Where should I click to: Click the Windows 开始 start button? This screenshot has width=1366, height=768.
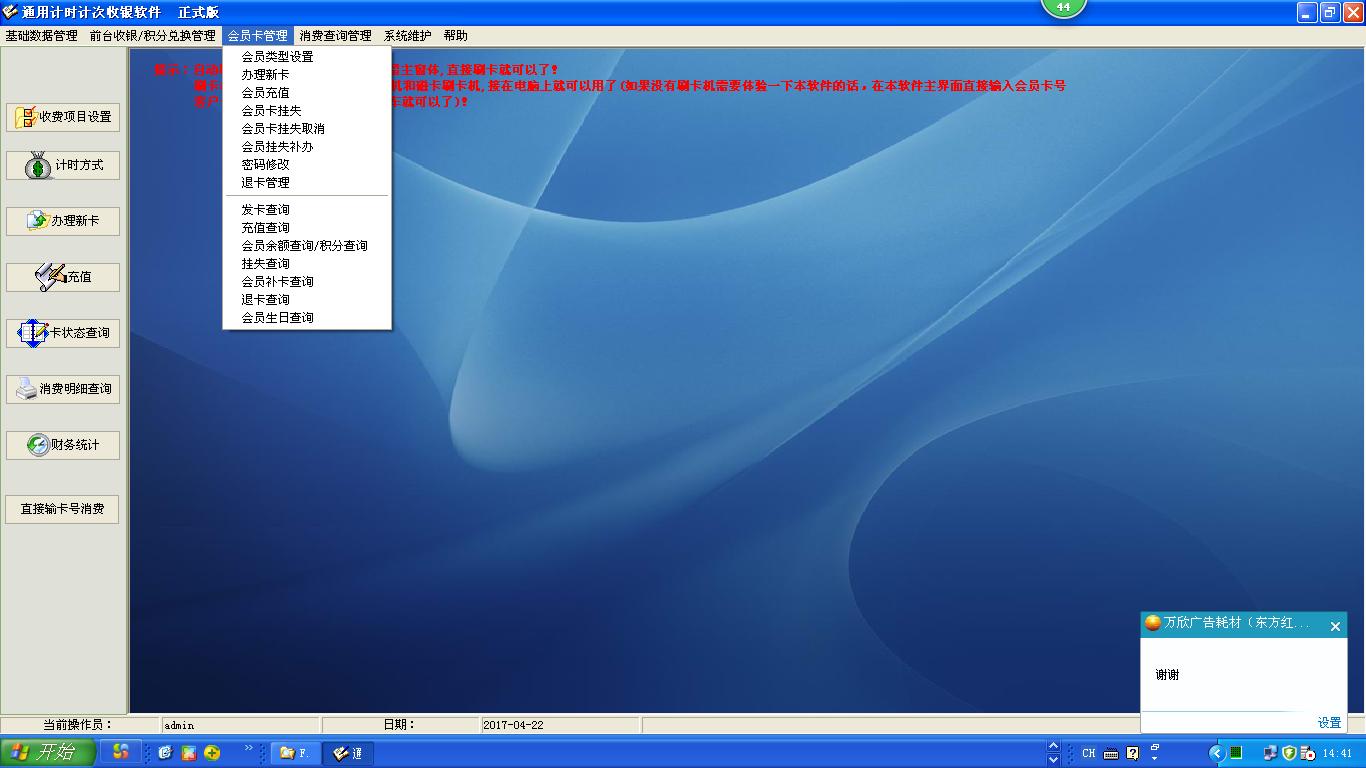(x=48, y=753)
